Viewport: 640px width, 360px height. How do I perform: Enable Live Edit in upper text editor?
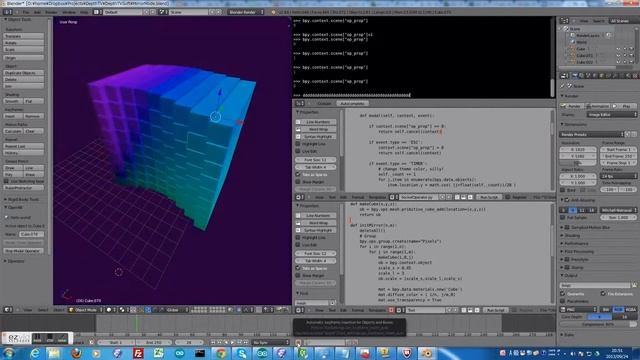point(298,151)
